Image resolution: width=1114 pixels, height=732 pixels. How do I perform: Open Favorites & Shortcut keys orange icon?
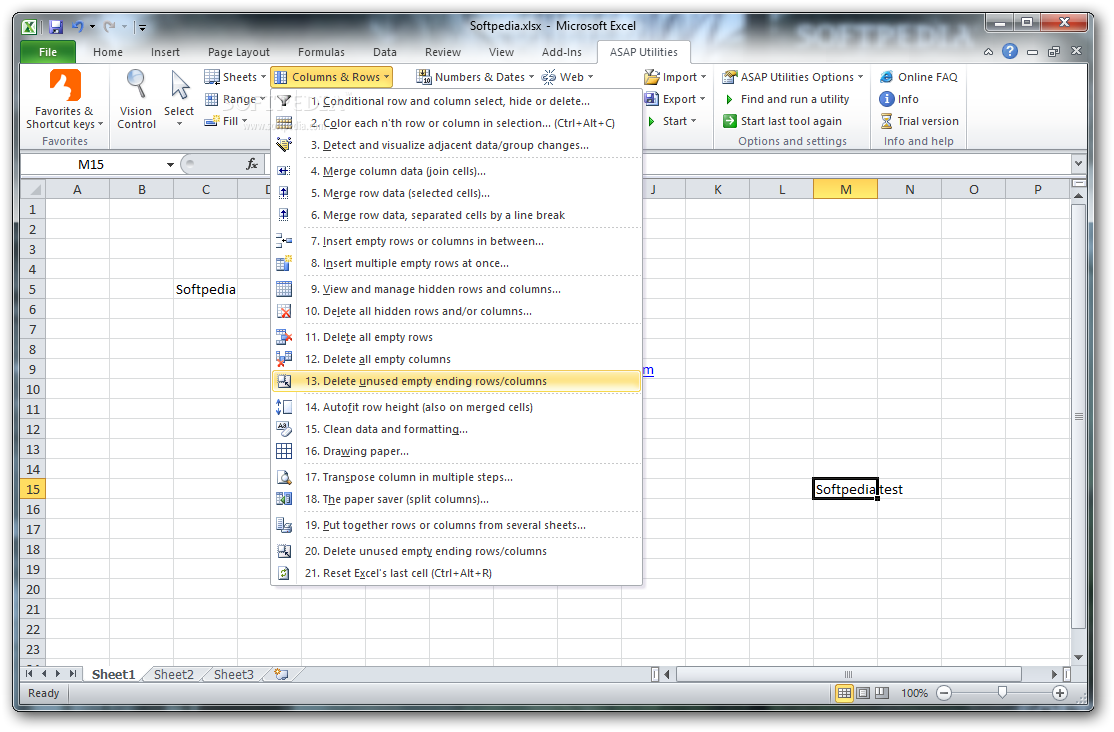pyautogui.click(x=65, y=85)
